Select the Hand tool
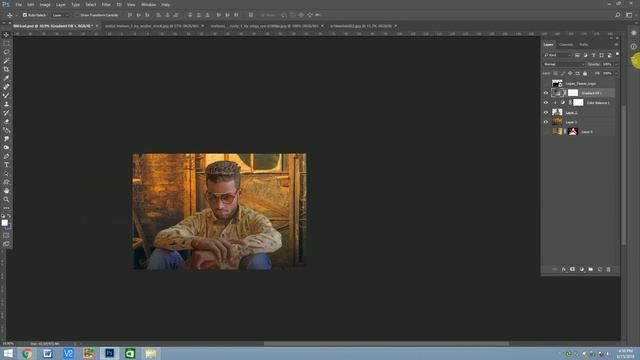The width and height of the screenshot is (640, 360). tap(6, 191)
